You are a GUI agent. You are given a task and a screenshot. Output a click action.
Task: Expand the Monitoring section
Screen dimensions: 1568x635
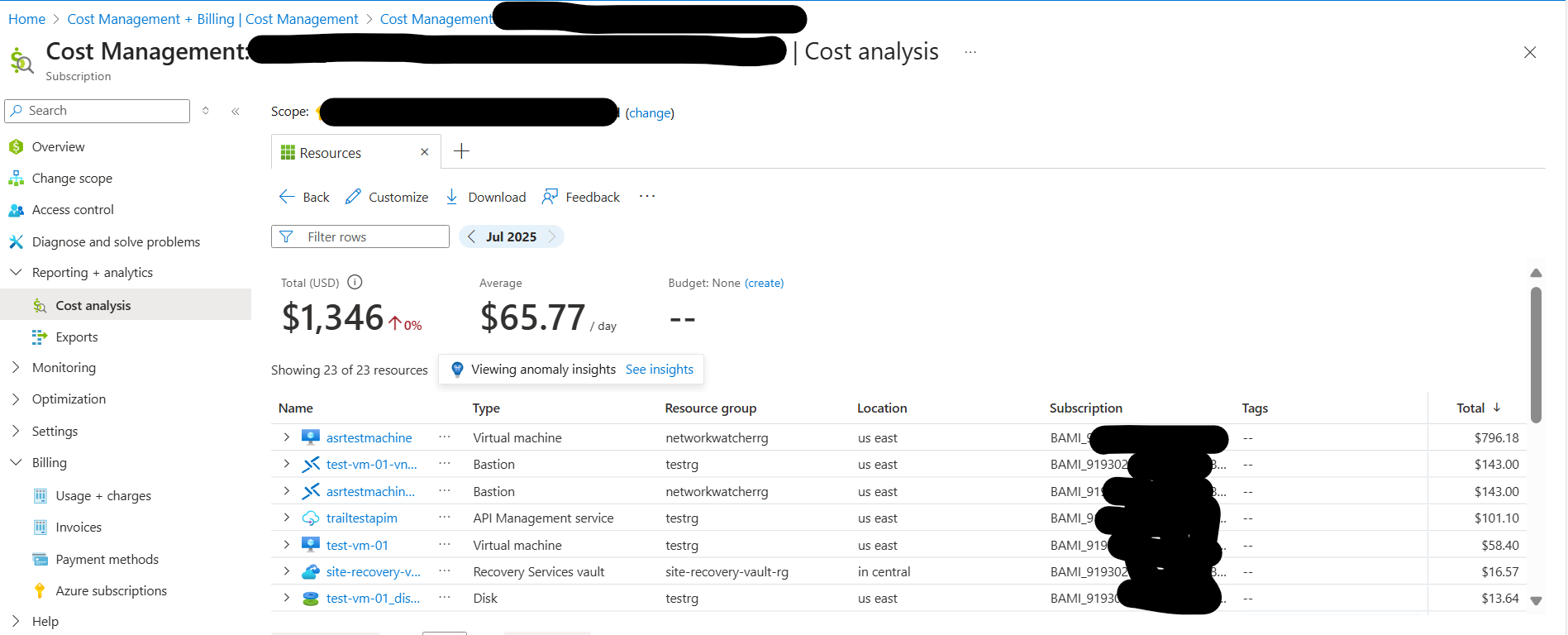click(x=16, y=367)
